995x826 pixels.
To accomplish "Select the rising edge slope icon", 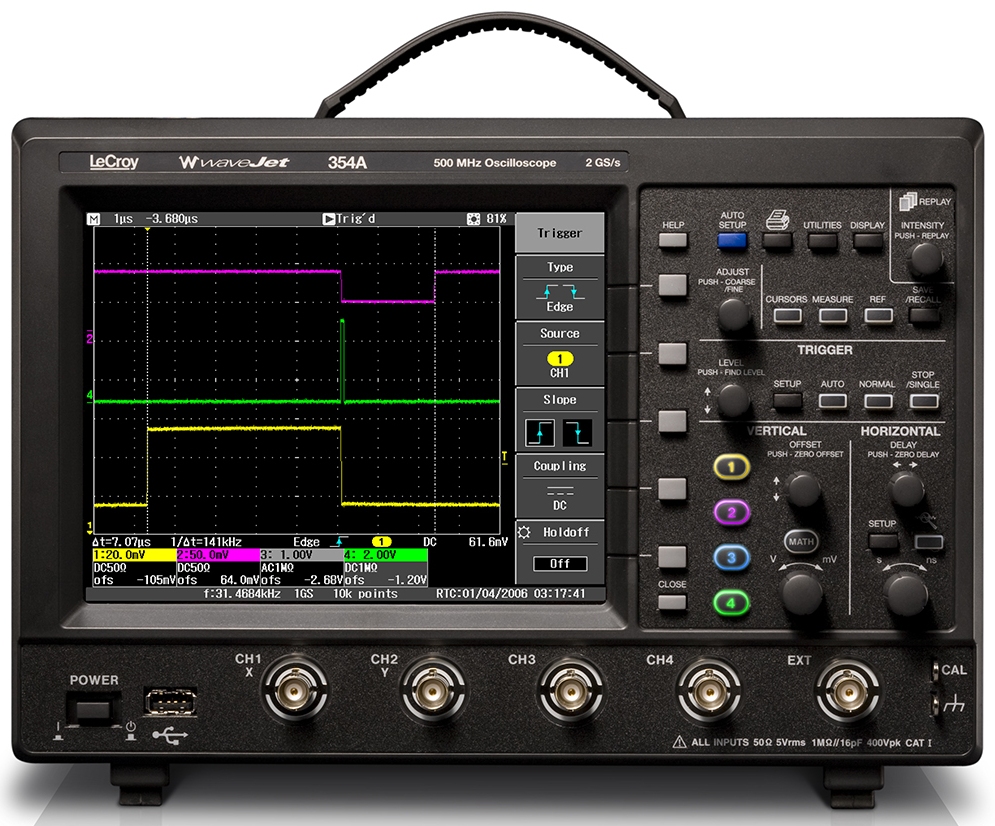I will 540,432.
